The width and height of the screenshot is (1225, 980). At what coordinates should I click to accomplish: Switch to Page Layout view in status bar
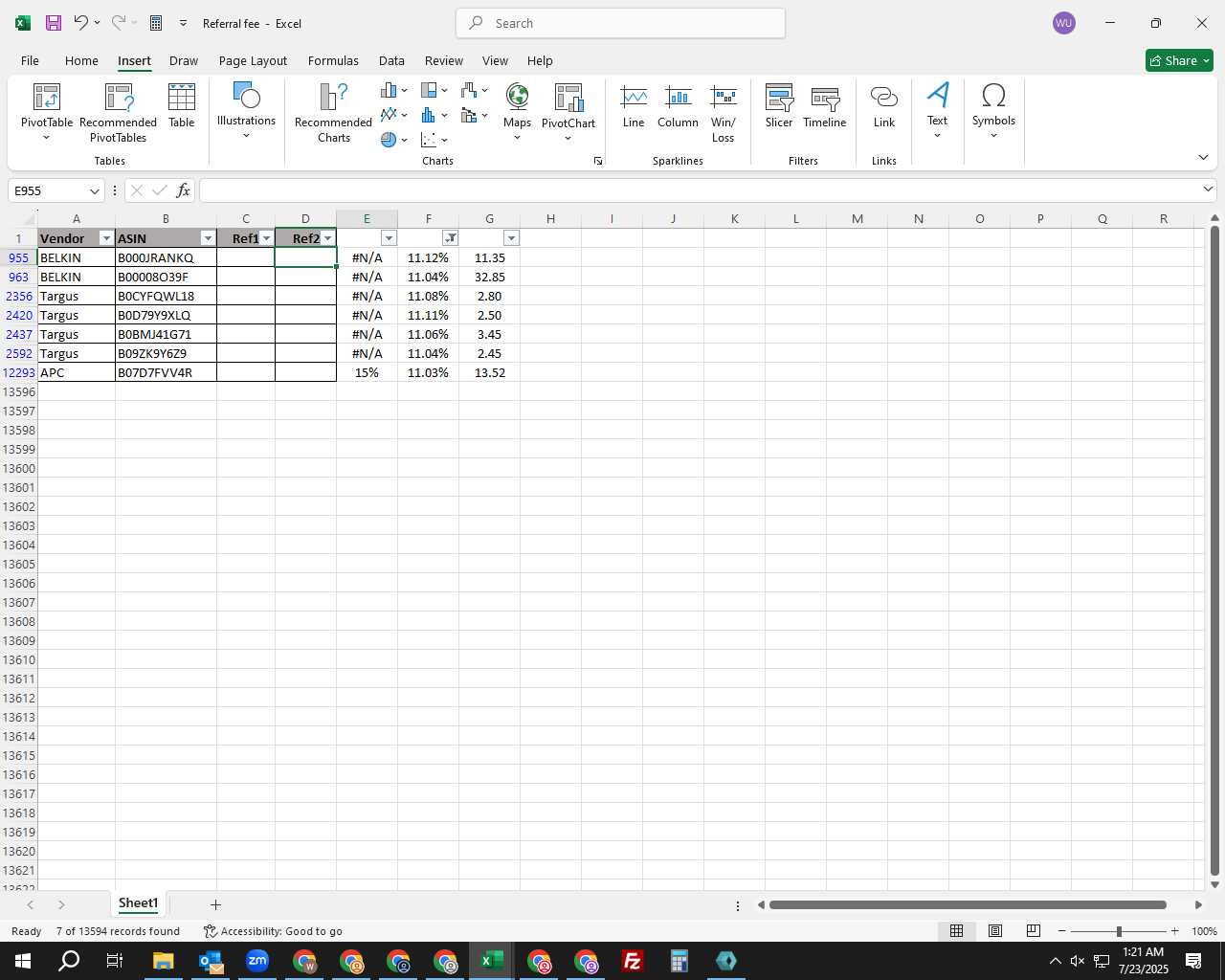click(995, 931)
